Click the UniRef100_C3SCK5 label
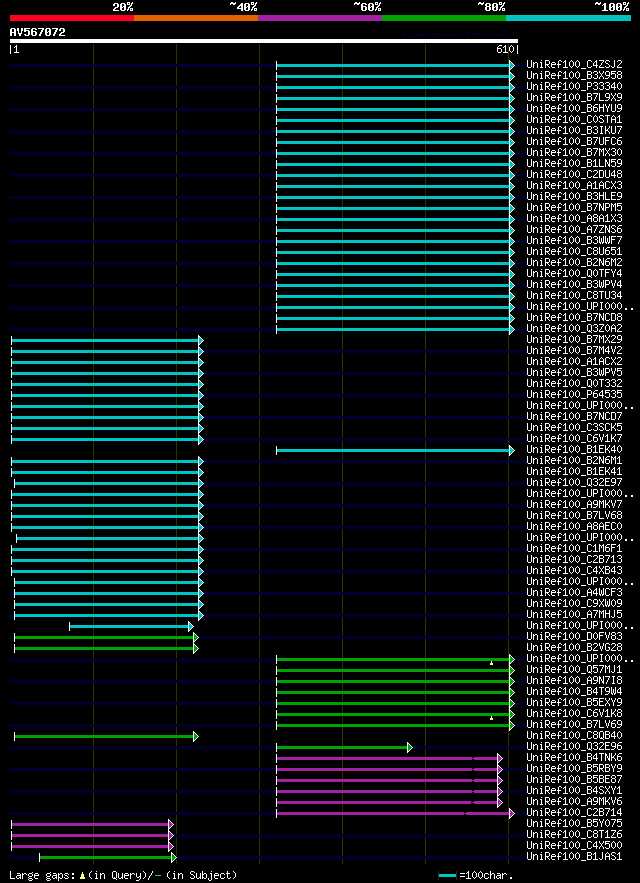The image size is (640, 883). pyautogui.click(x=574, y=427)
